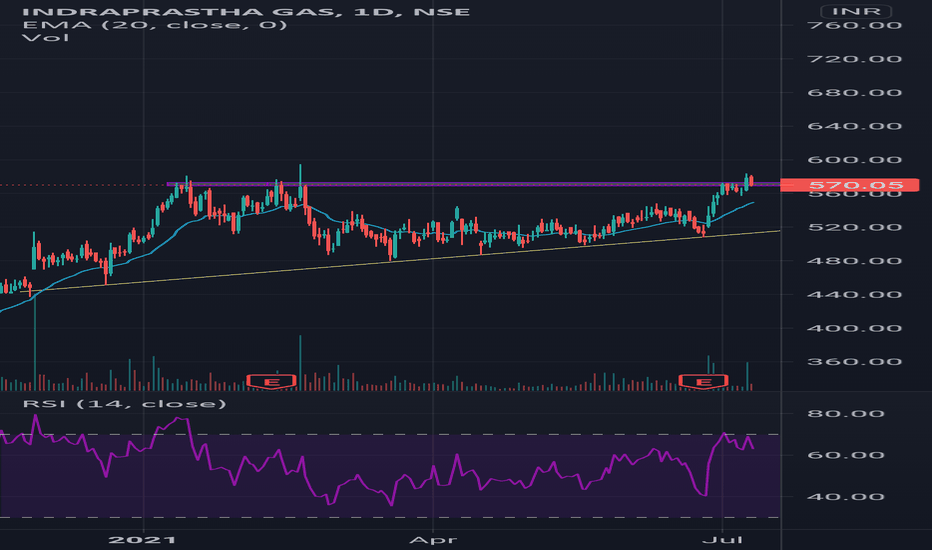Click the 600.00 price axis label

854,160
